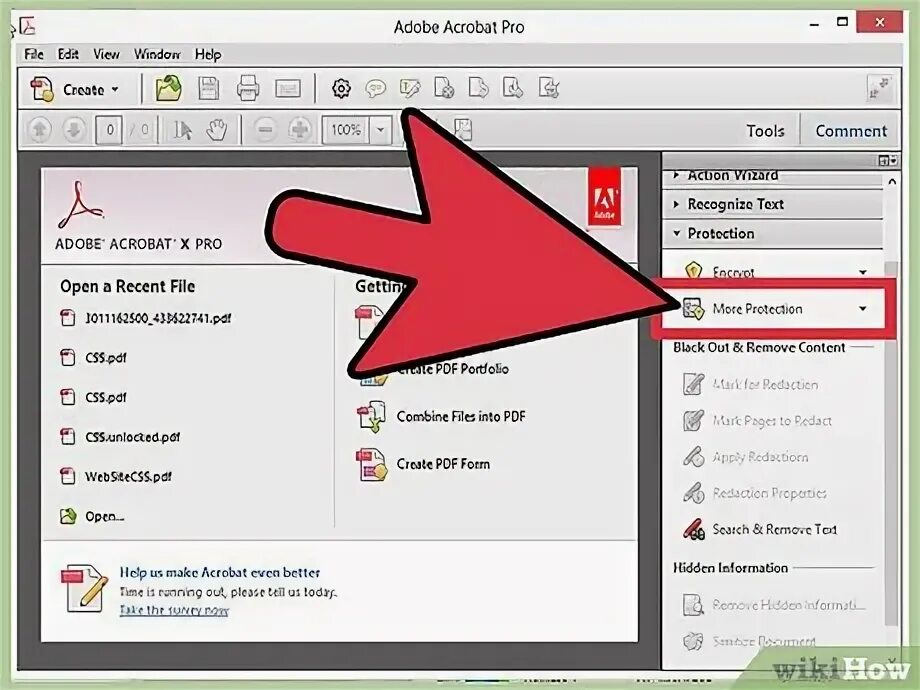Viewport: 920px width, 690px height.
Task: Click the Email envelope toolbar icon
Action: click(288, 89)
